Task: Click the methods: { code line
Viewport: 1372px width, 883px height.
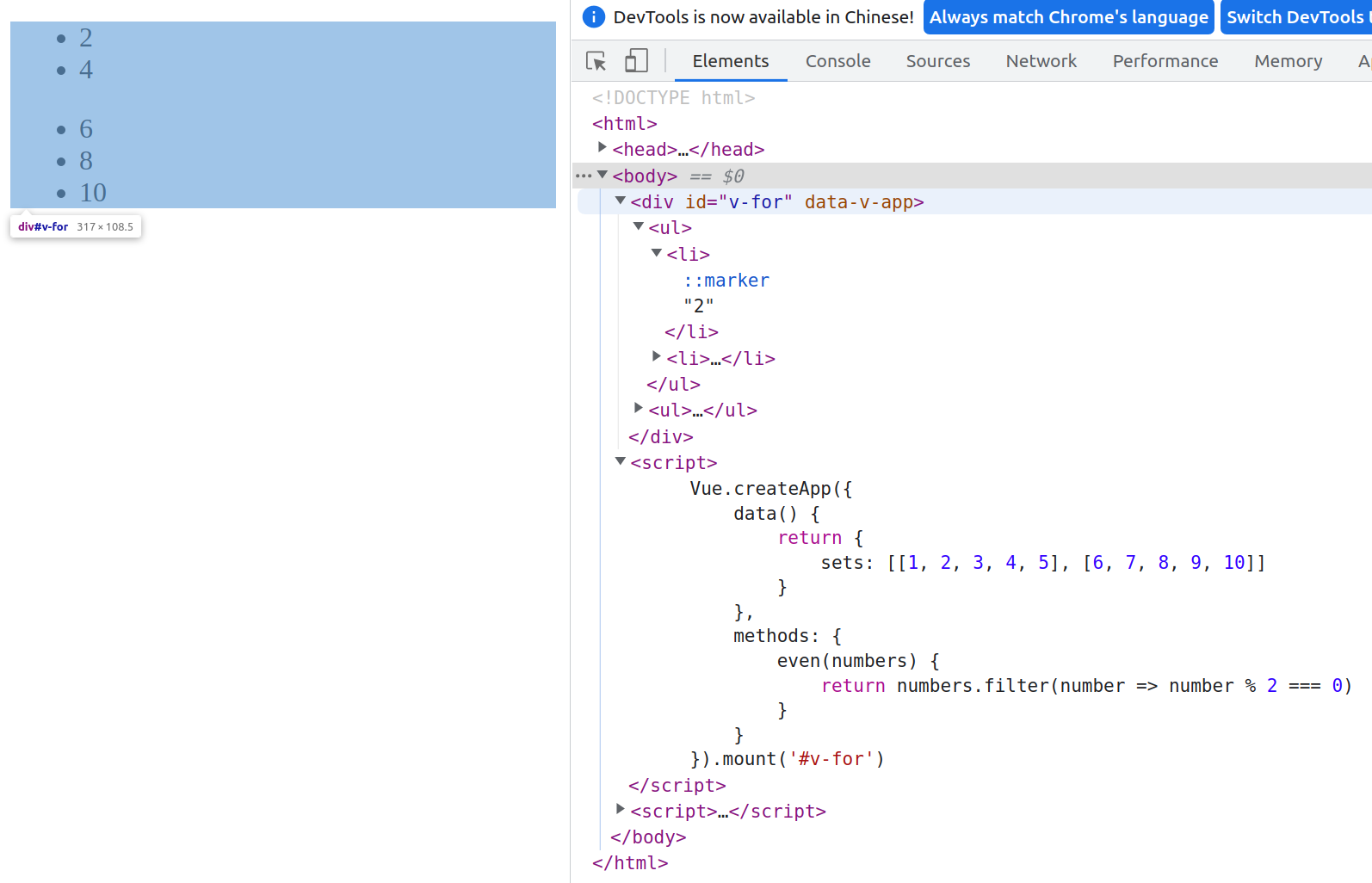Action: [788, 636]
